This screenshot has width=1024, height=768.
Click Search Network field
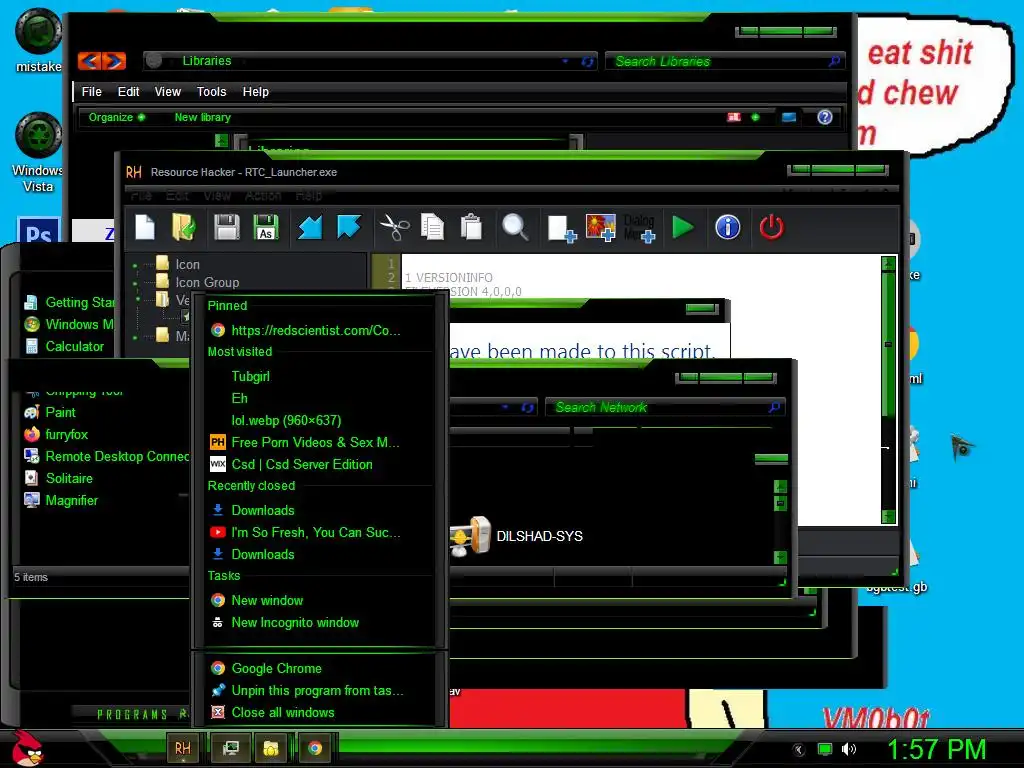(x=665, y=408)
